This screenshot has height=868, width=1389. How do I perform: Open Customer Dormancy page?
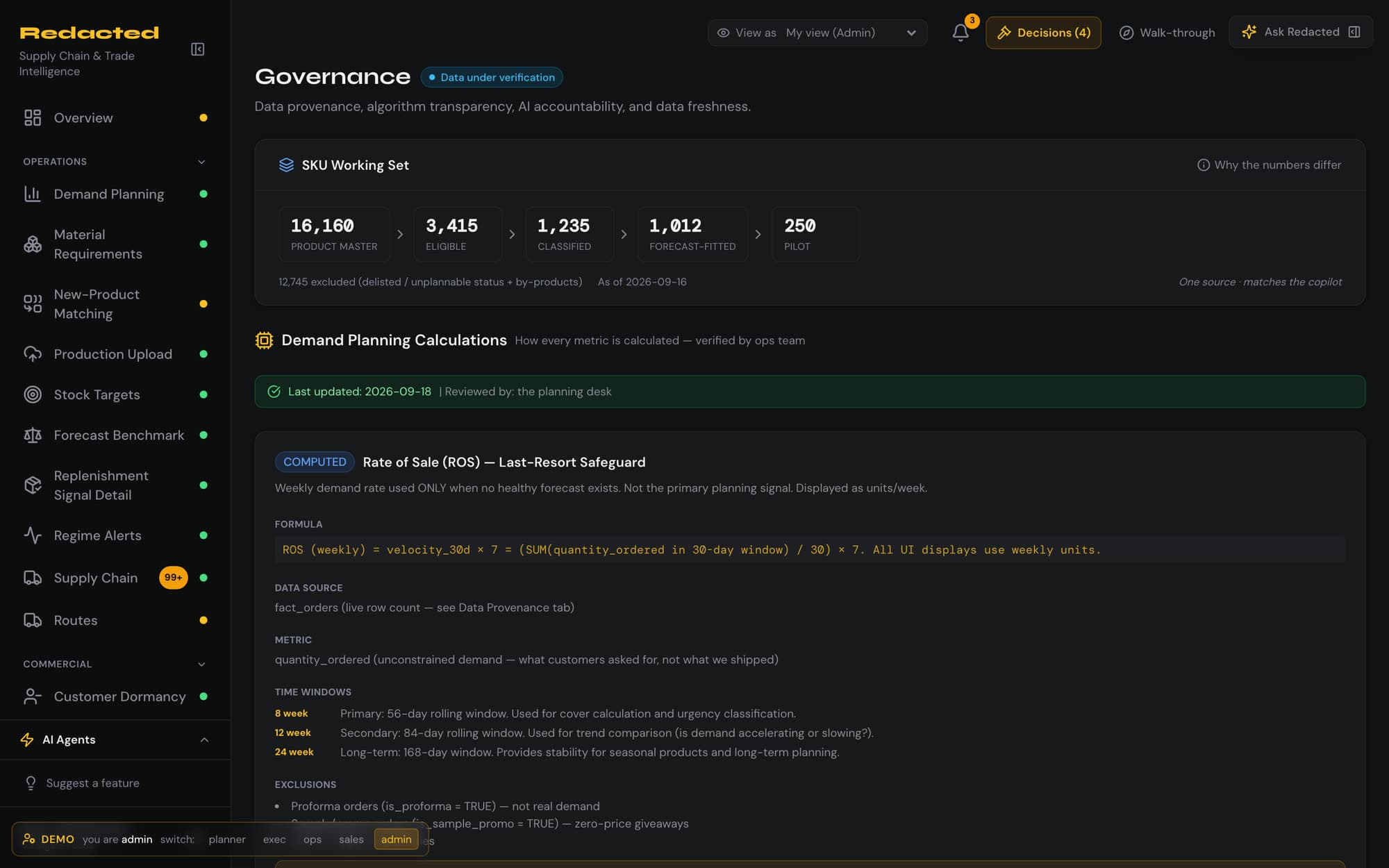(115, 696)
